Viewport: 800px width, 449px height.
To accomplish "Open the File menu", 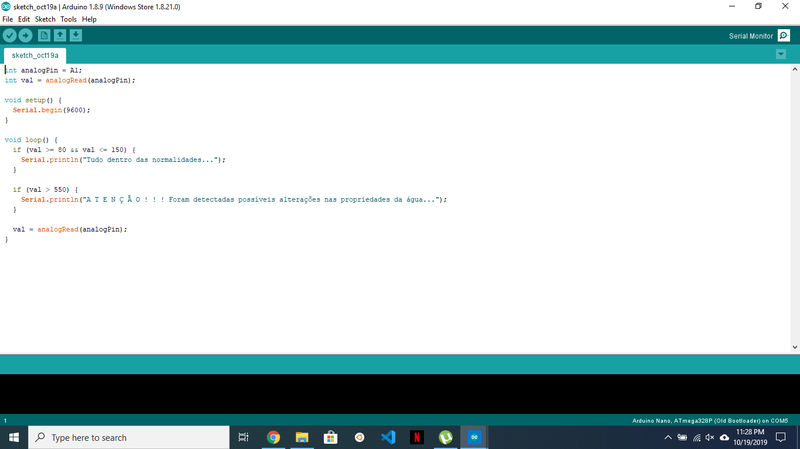I will (8, 19).
